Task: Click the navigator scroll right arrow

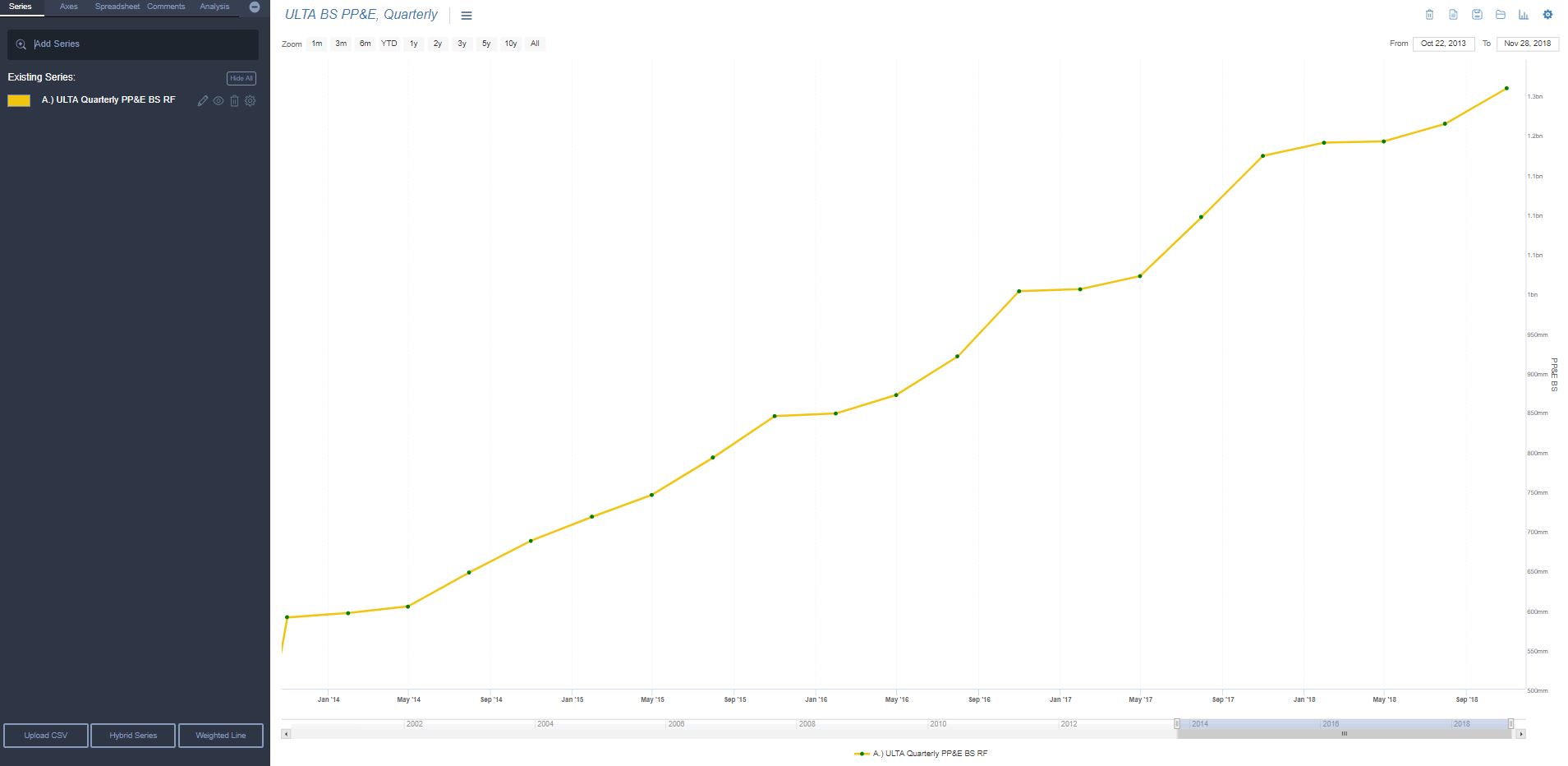Action: tap(1521, 734)
